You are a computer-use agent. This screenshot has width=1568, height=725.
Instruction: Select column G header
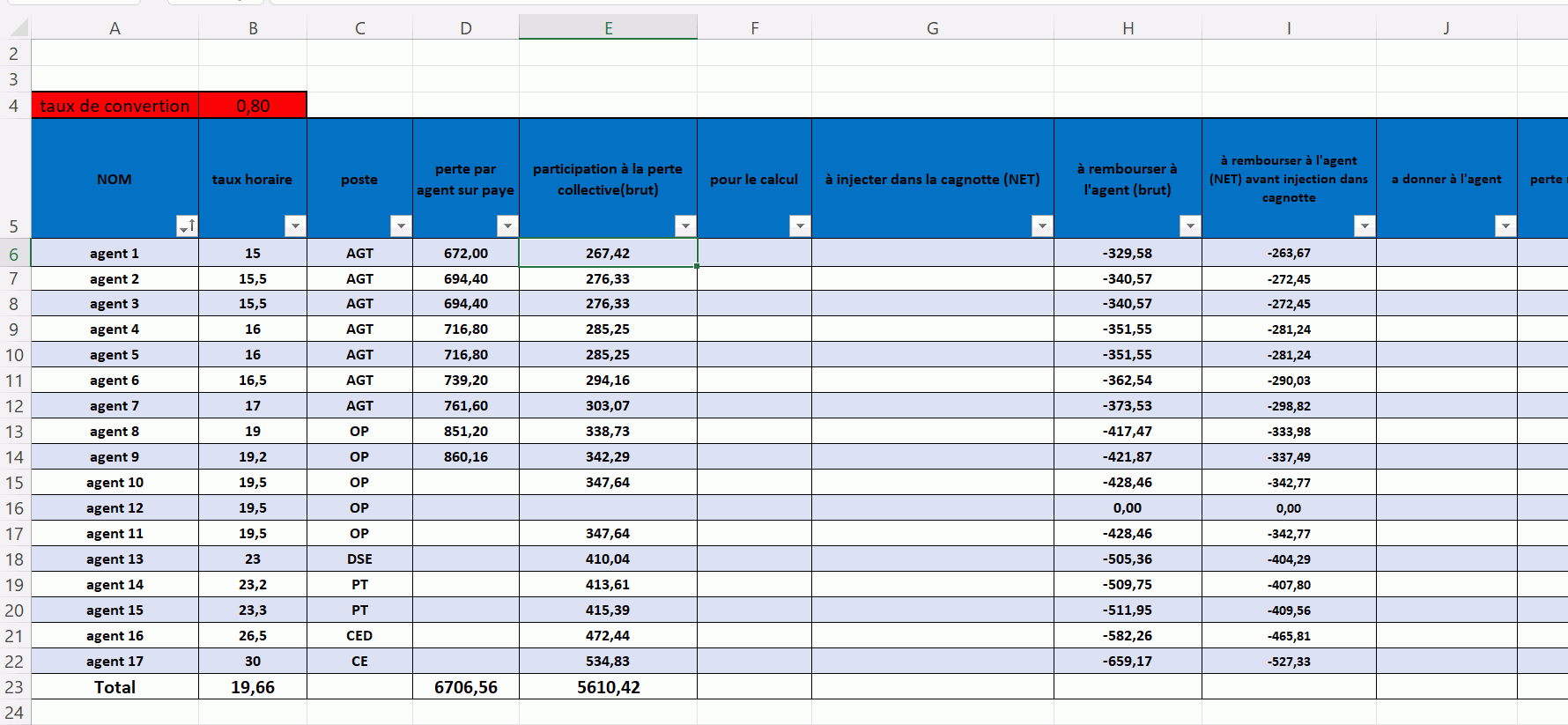(932, 28)
